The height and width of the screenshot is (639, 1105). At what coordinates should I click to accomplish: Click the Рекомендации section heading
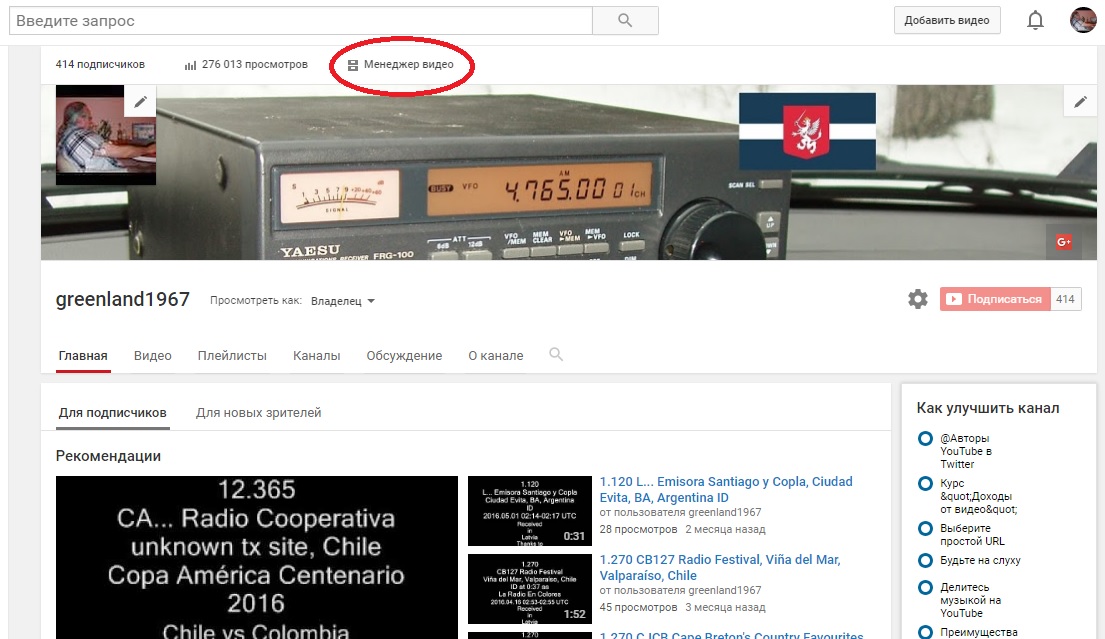(x=109, y=456)
